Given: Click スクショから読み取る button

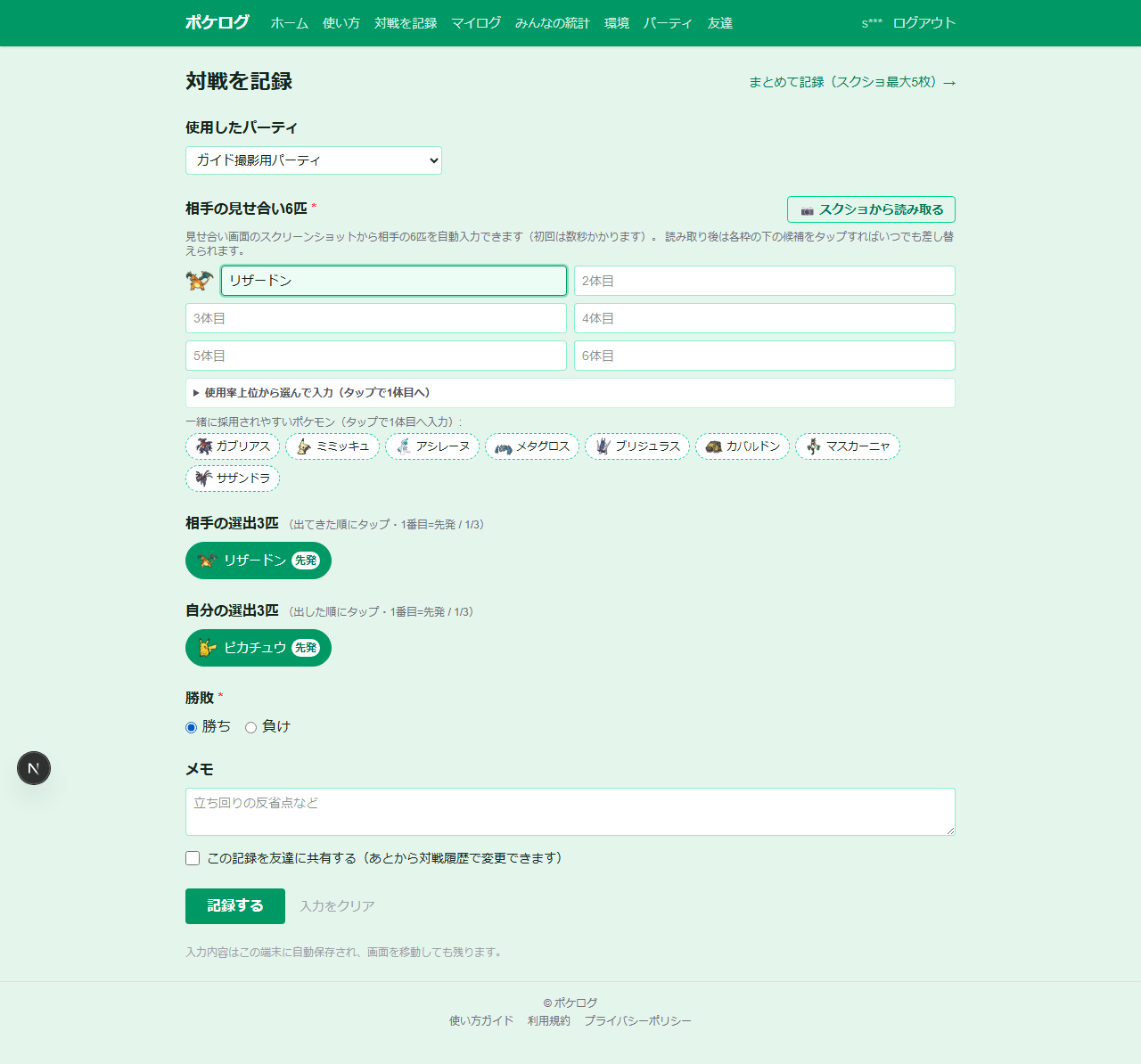Looking at the screenshot, I should click(x=871, y=209).
